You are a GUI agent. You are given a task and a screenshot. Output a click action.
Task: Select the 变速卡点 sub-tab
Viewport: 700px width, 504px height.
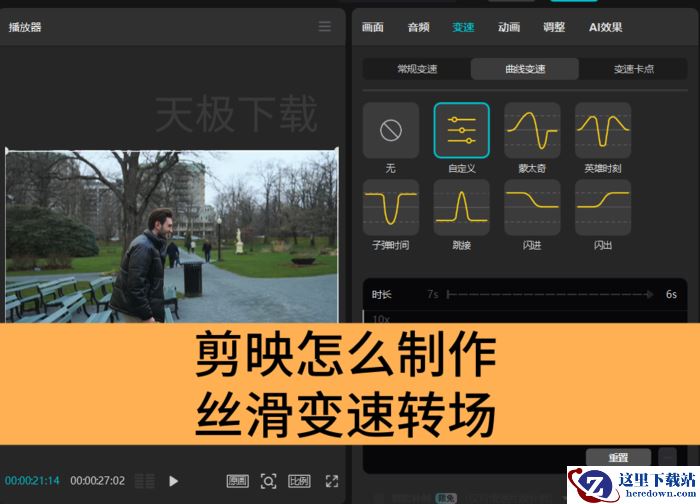tap(633, 69)
